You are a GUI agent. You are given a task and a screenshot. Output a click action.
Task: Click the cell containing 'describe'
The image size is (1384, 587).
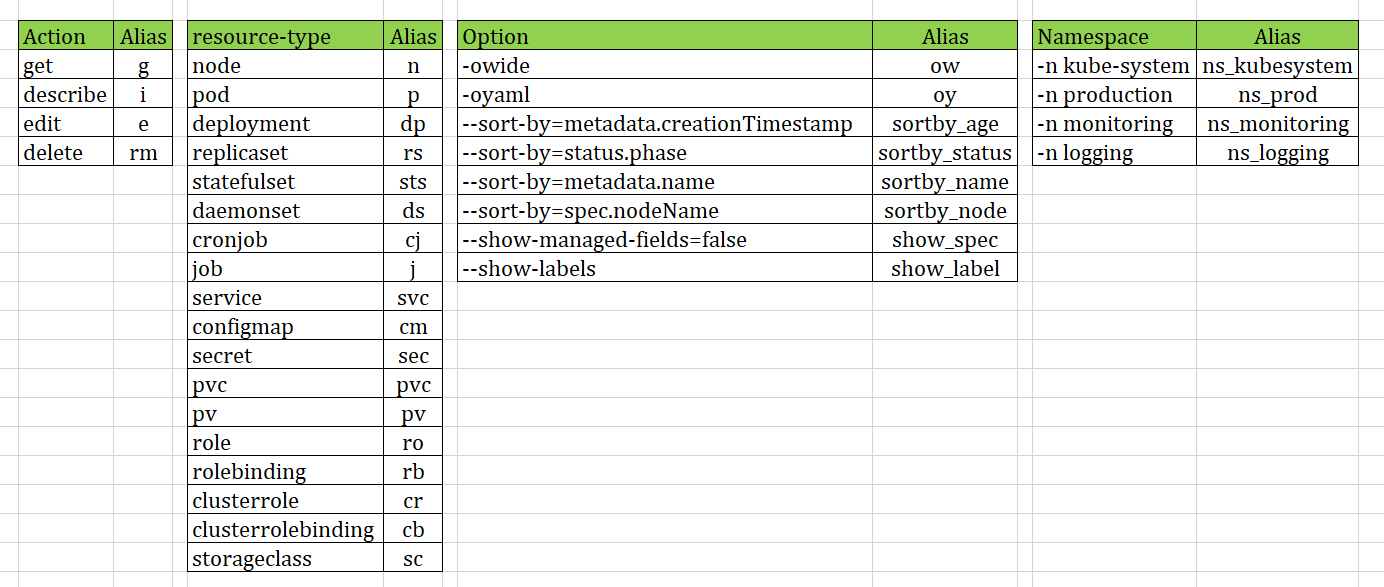(66, 95)
